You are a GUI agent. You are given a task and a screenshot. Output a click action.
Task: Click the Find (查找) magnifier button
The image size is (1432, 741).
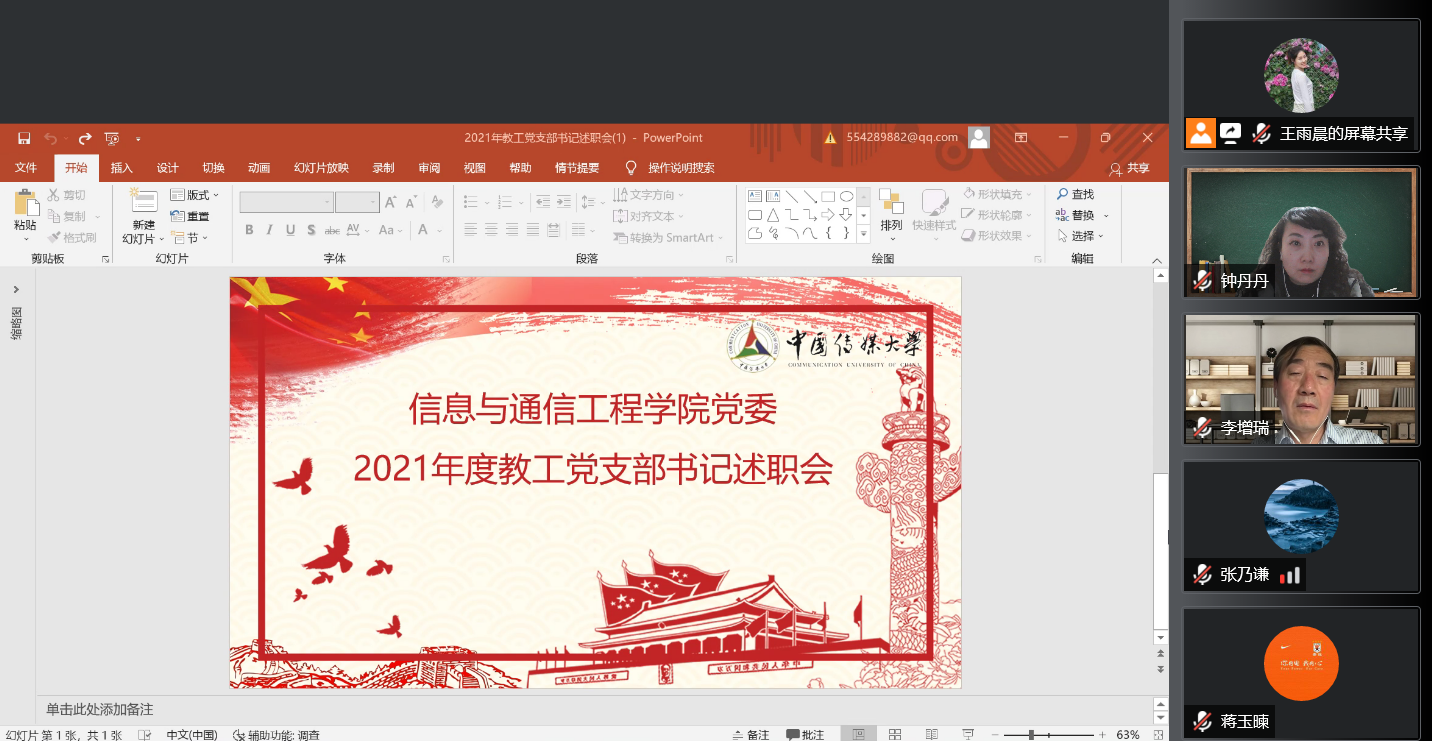[1076, 194]
